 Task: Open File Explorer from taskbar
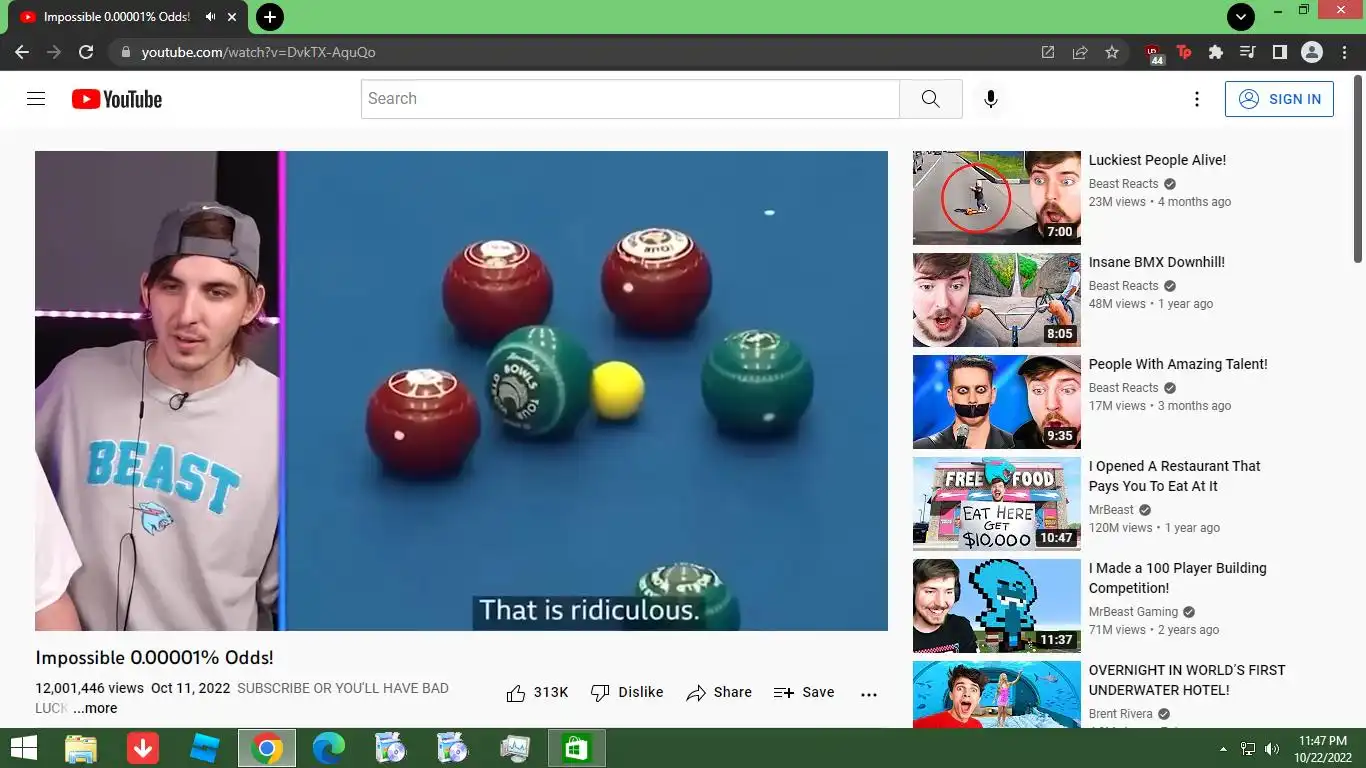(x=81, y=748)
